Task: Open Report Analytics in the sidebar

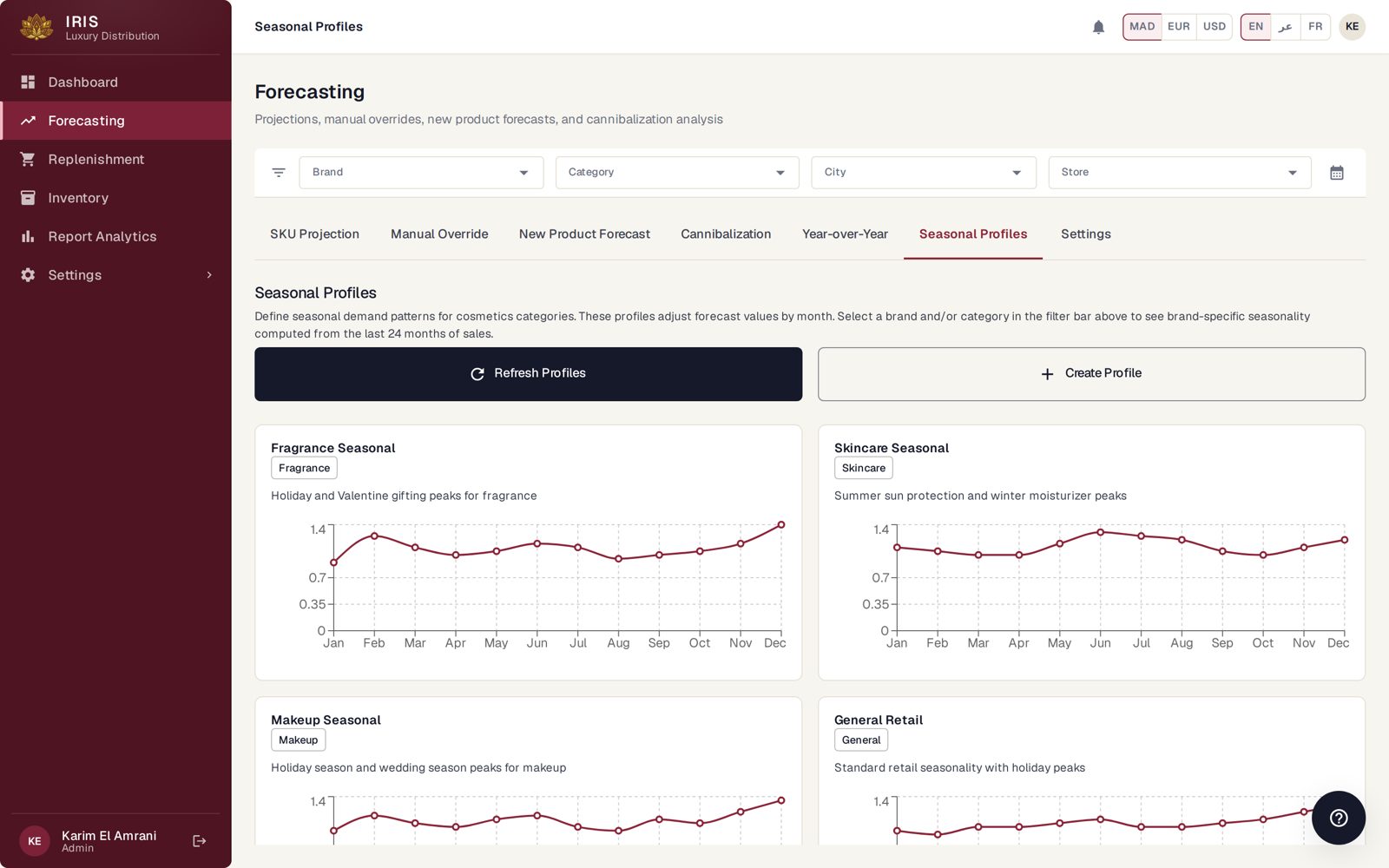Action: (x=115, y=236)
